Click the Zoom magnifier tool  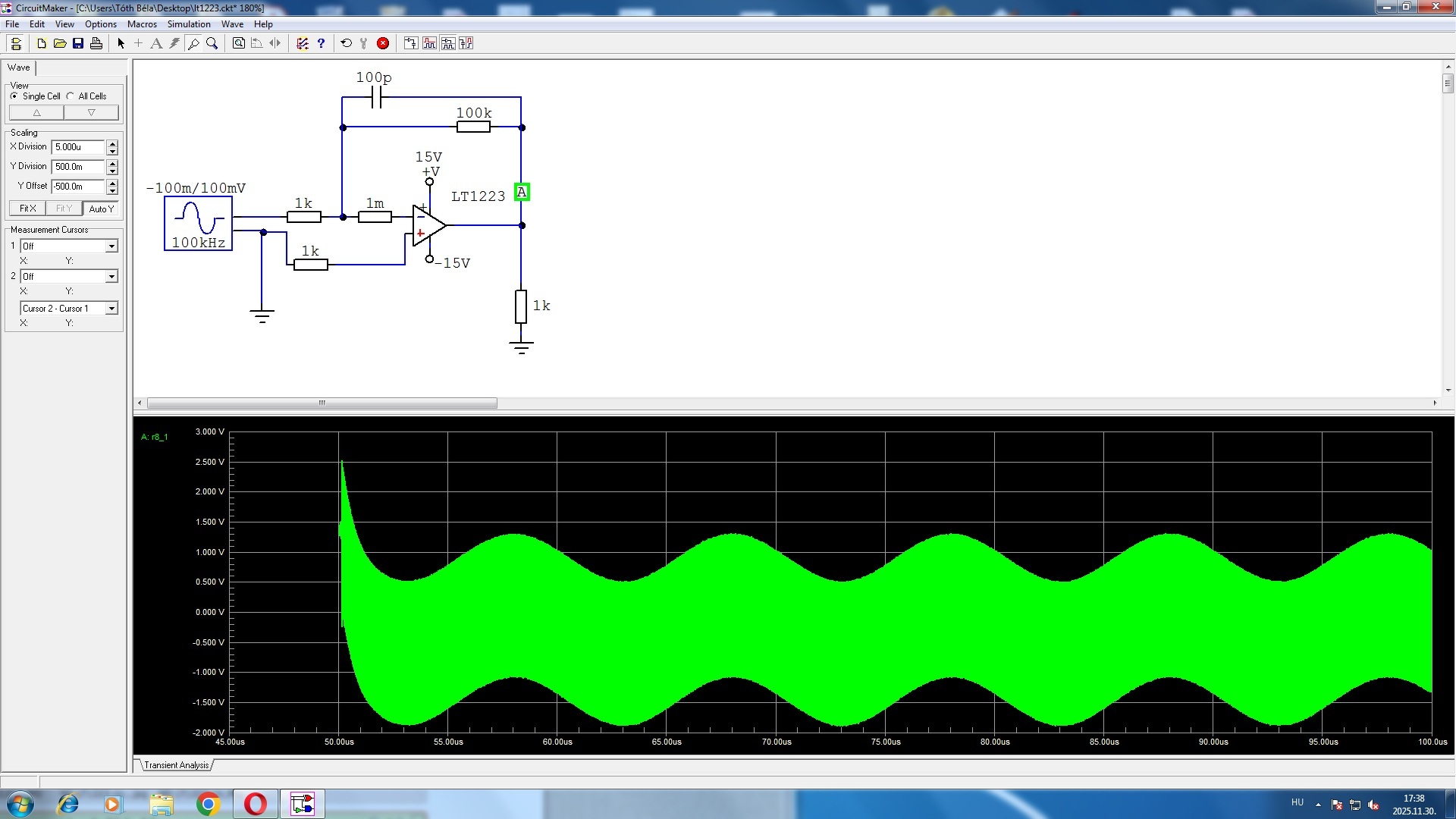click(212, 43)
